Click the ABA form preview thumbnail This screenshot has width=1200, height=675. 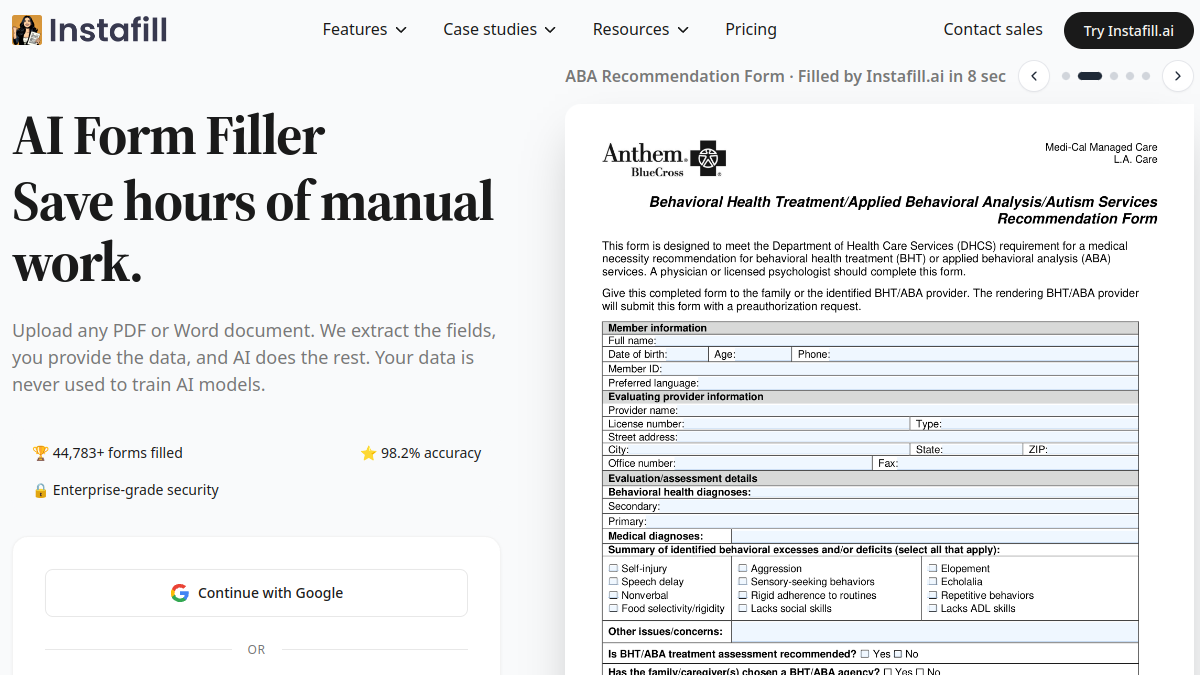[879, 390]
